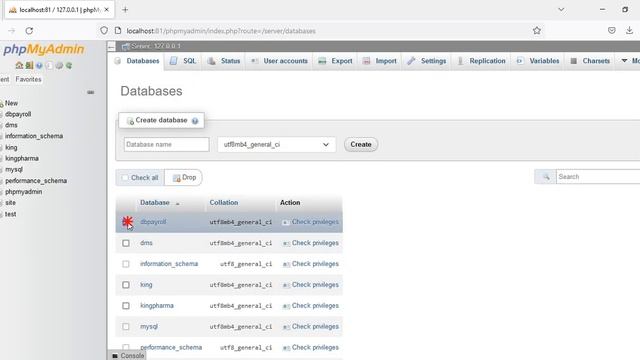
Task: Focus the database Search field
Action: click(x=598, y=177)
